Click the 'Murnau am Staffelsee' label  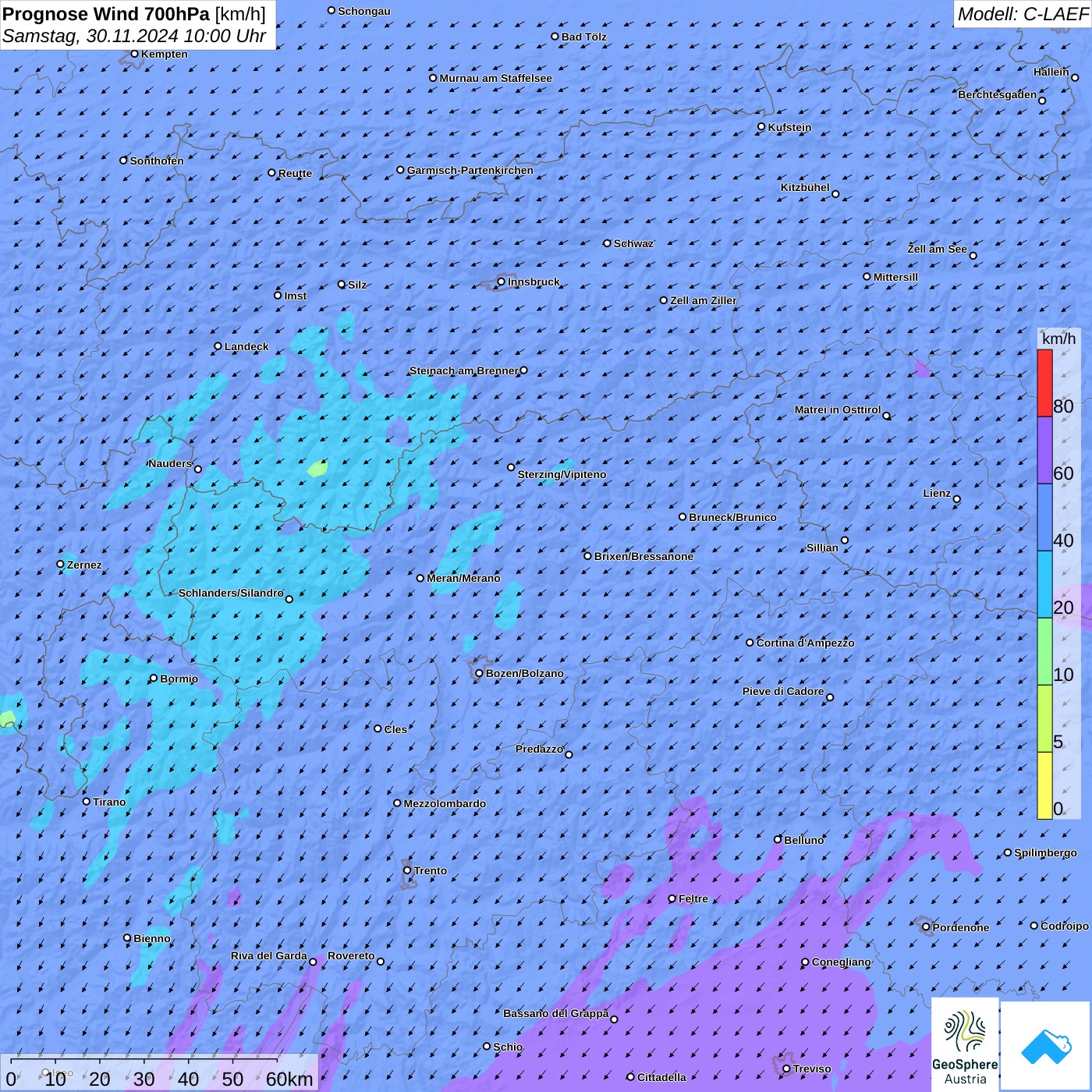point(495,78)
